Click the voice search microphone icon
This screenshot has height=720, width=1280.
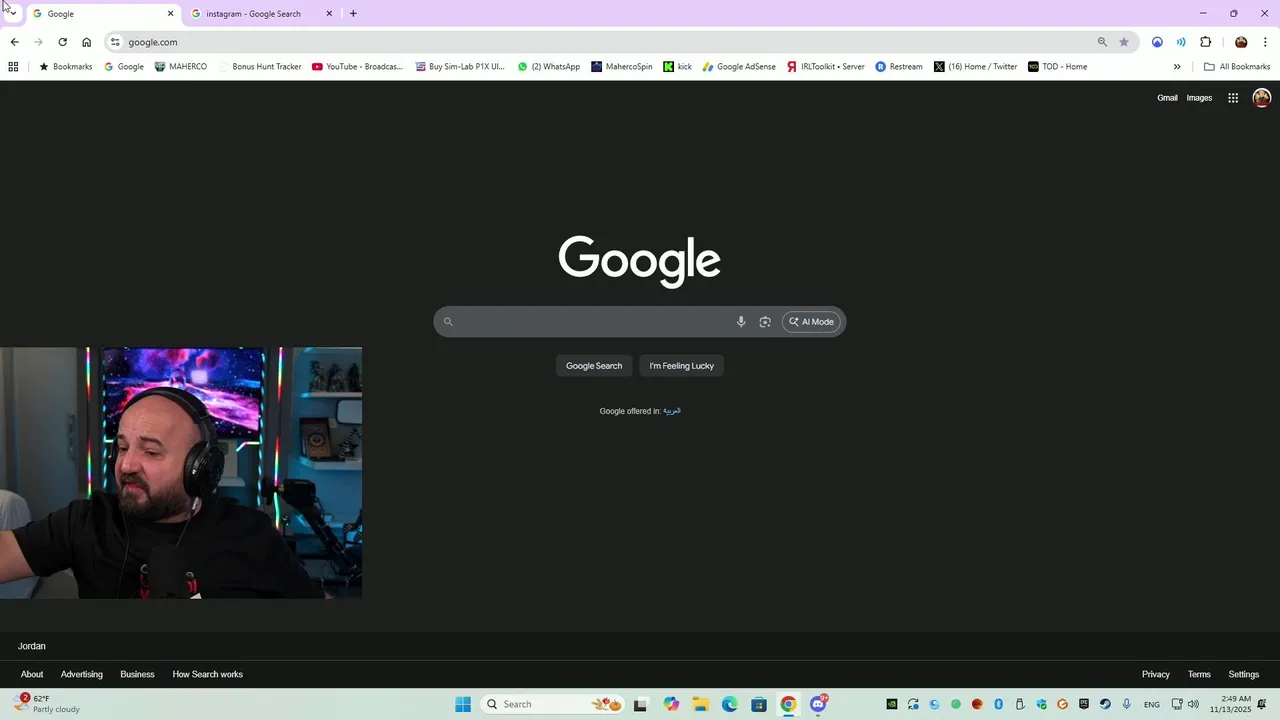click(741, 322)
